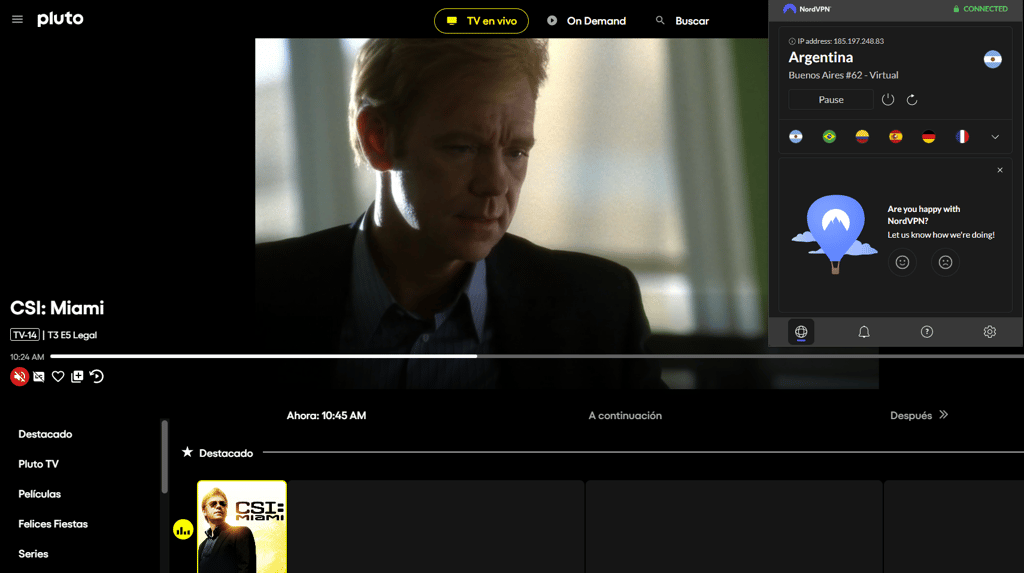Open NordVPN globe tab
This screenshot has width=1024, height=573.
coord(801,332)
